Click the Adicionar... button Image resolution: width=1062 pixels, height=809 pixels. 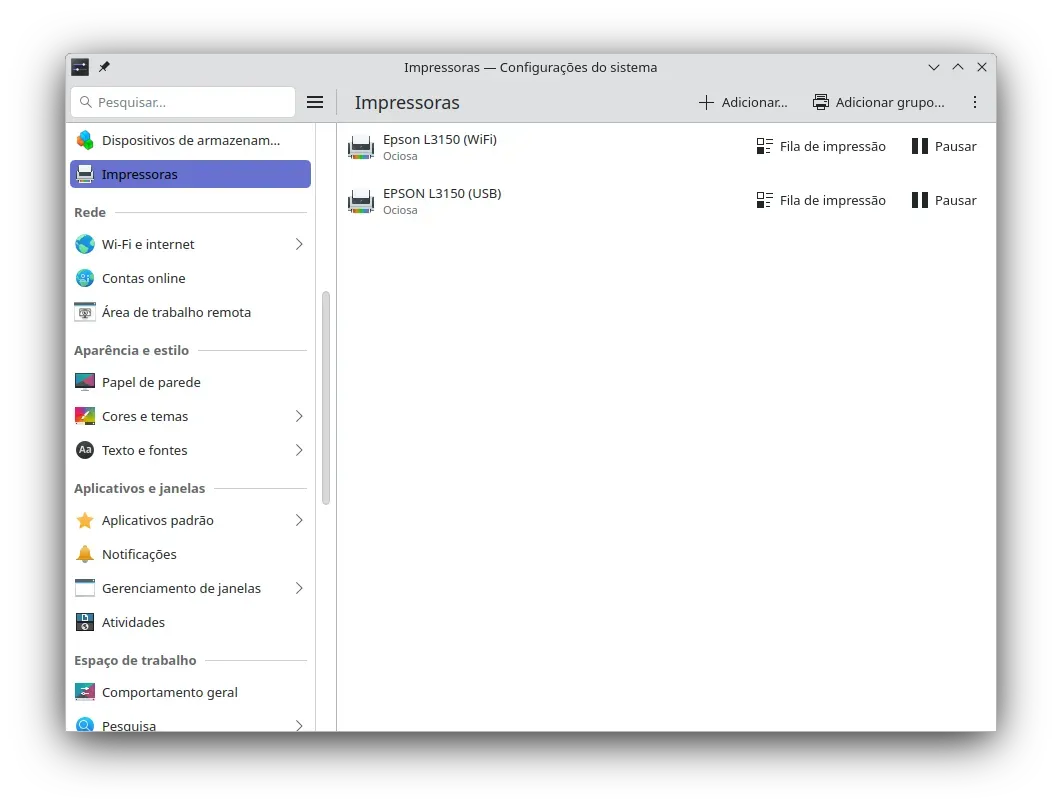click(x=744, y=101)
